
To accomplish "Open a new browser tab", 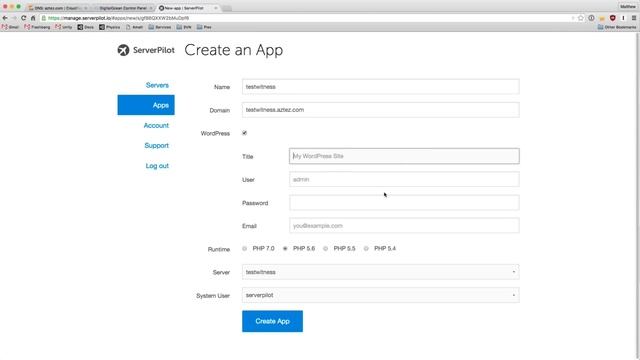I will (227, 8).
